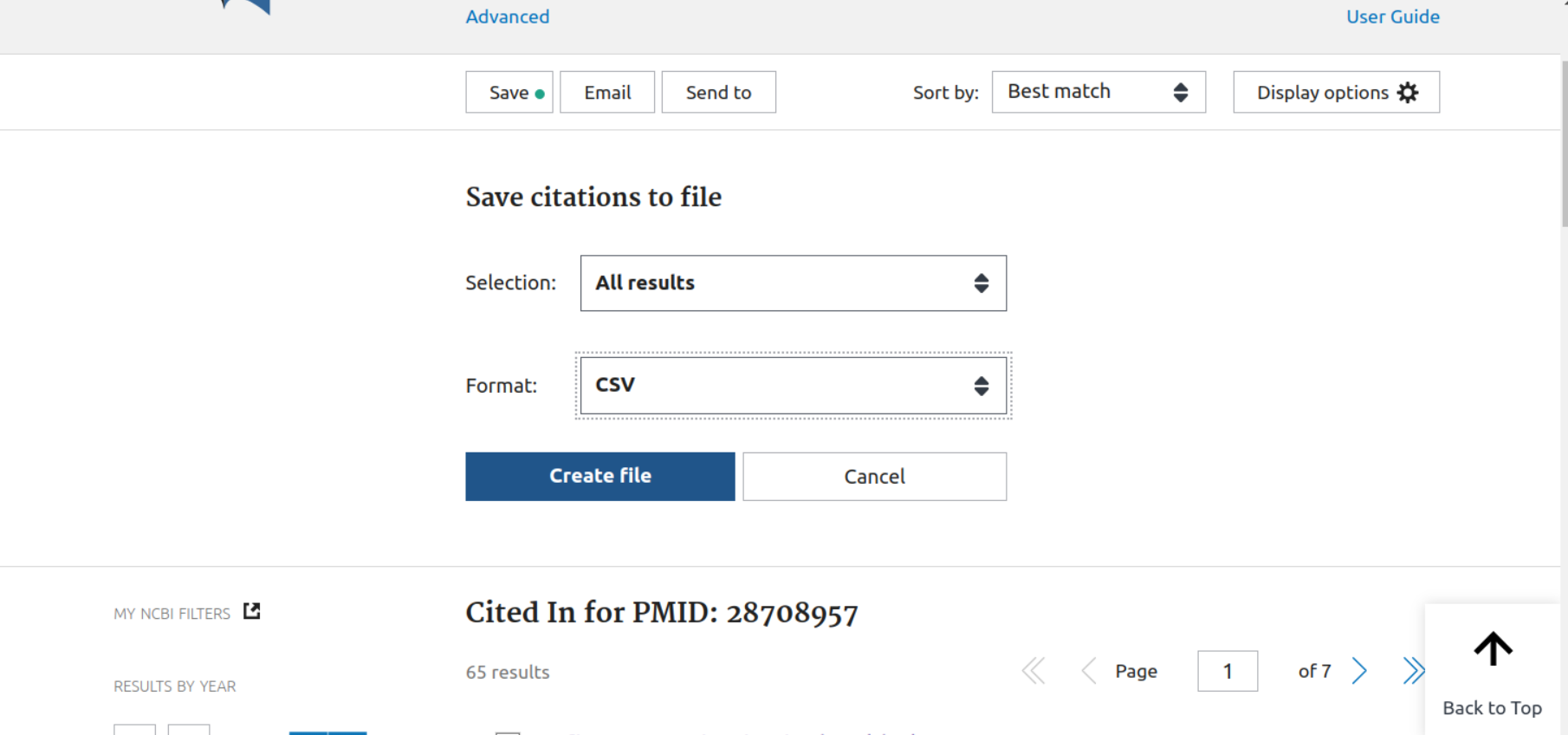Open the Selection dropdown showing All results
The height and width of the screenshot is (735, 1568).
(x=793, y=283)
